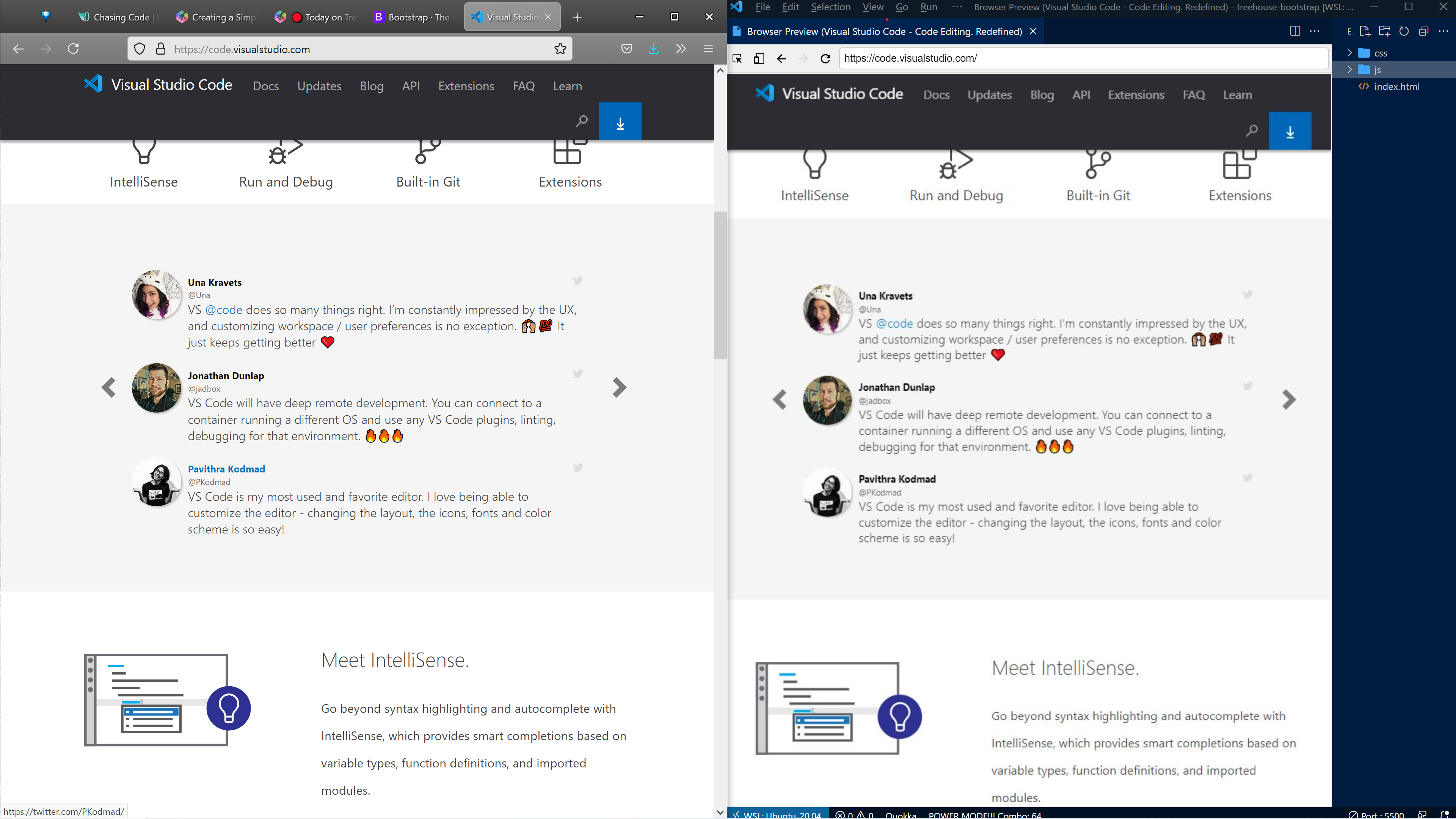Screen dimensions: 1456x819
Task: Open Firefox downloads panel
Action: 654,49
